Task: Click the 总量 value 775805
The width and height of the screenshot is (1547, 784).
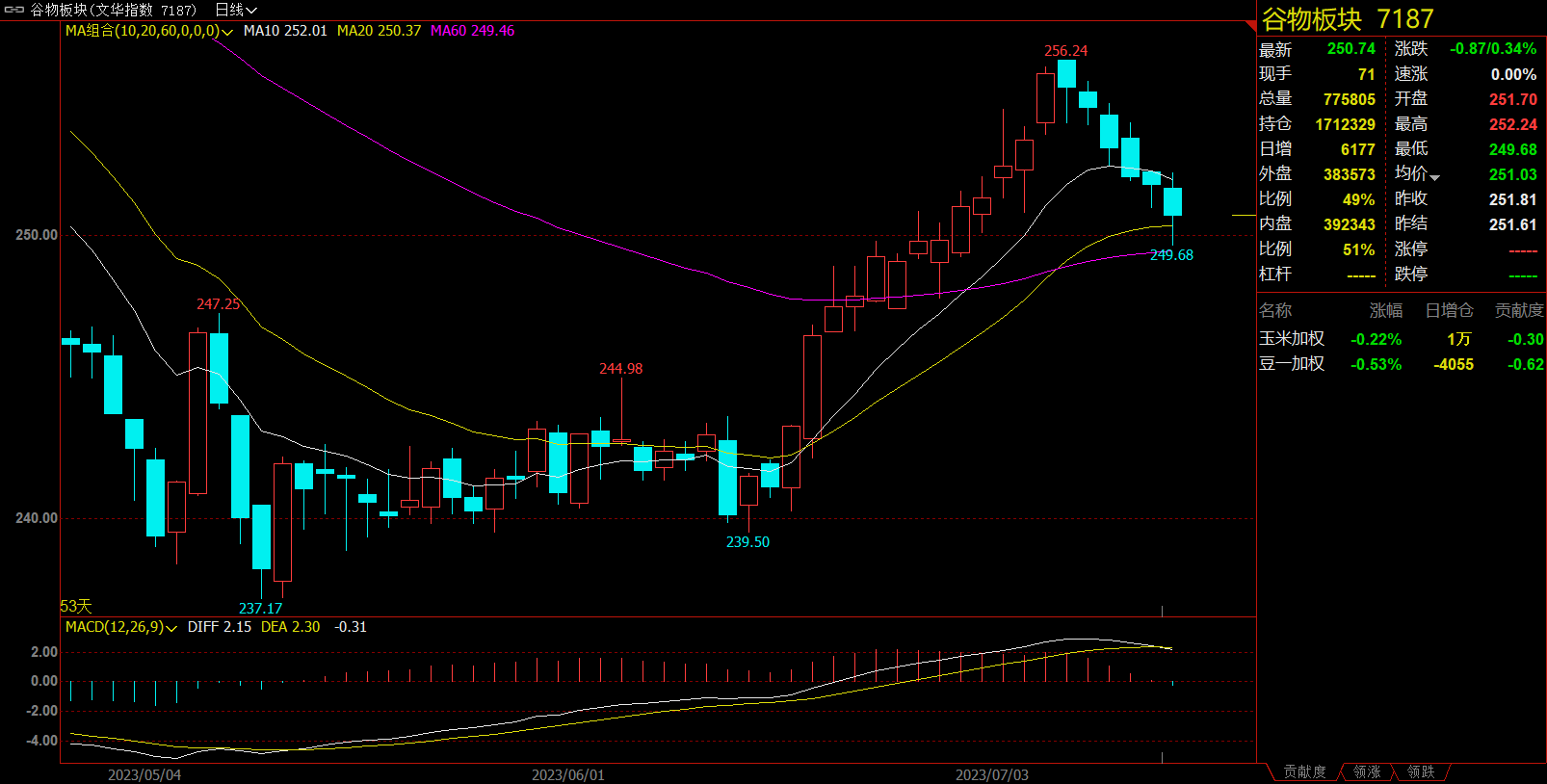Action: coord(1349,99)
